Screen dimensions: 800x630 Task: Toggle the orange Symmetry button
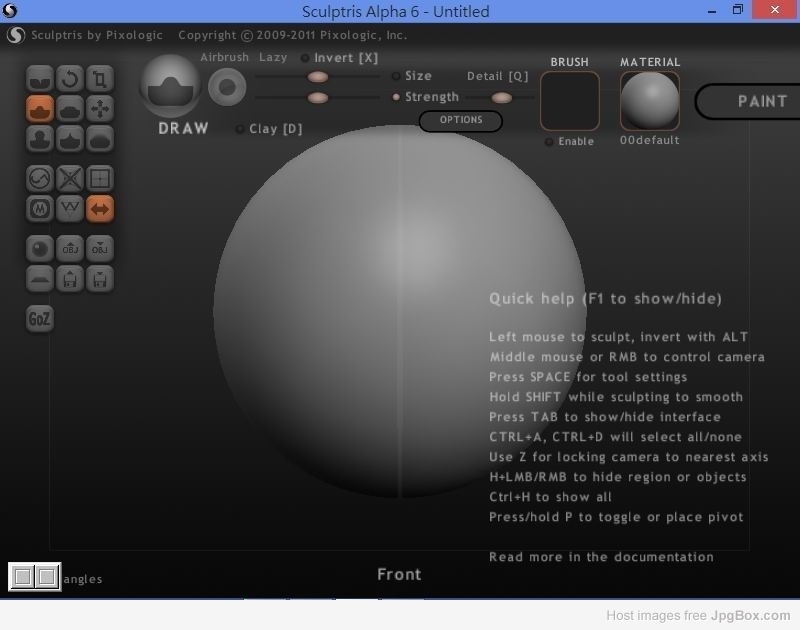100,209
